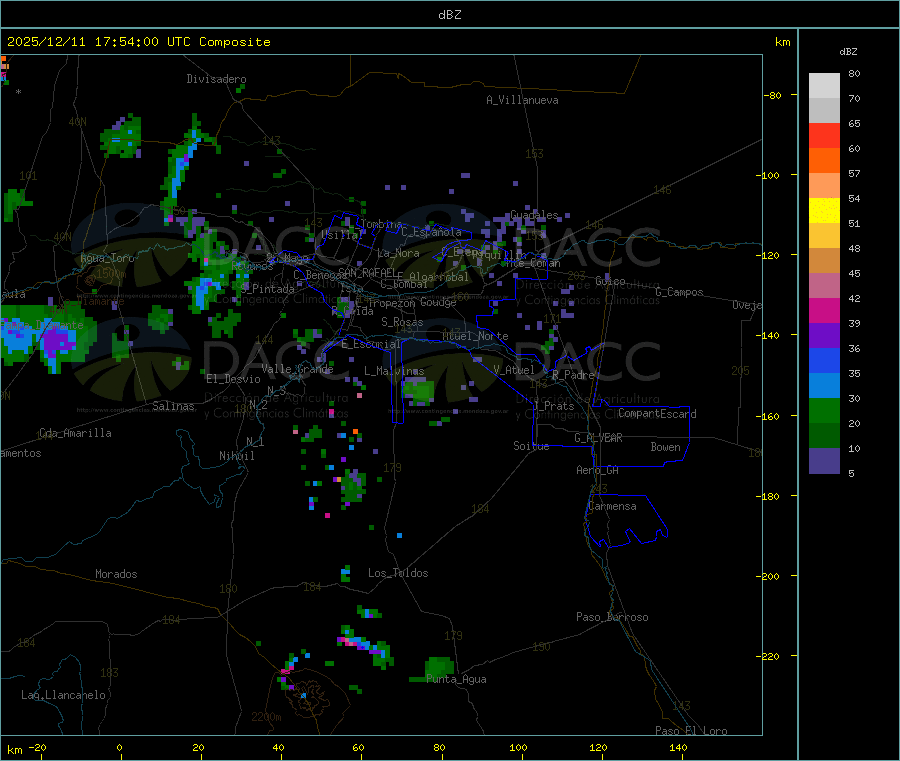
Task: Select the 'L_Malvinas' place label
Action: click(x=394, y=371)
